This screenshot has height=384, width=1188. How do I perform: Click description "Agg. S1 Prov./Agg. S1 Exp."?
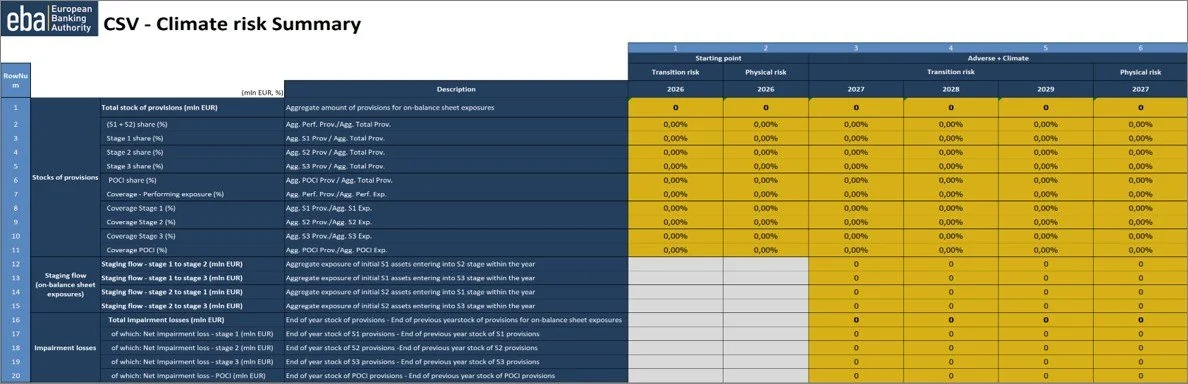[x=329, y=208]
